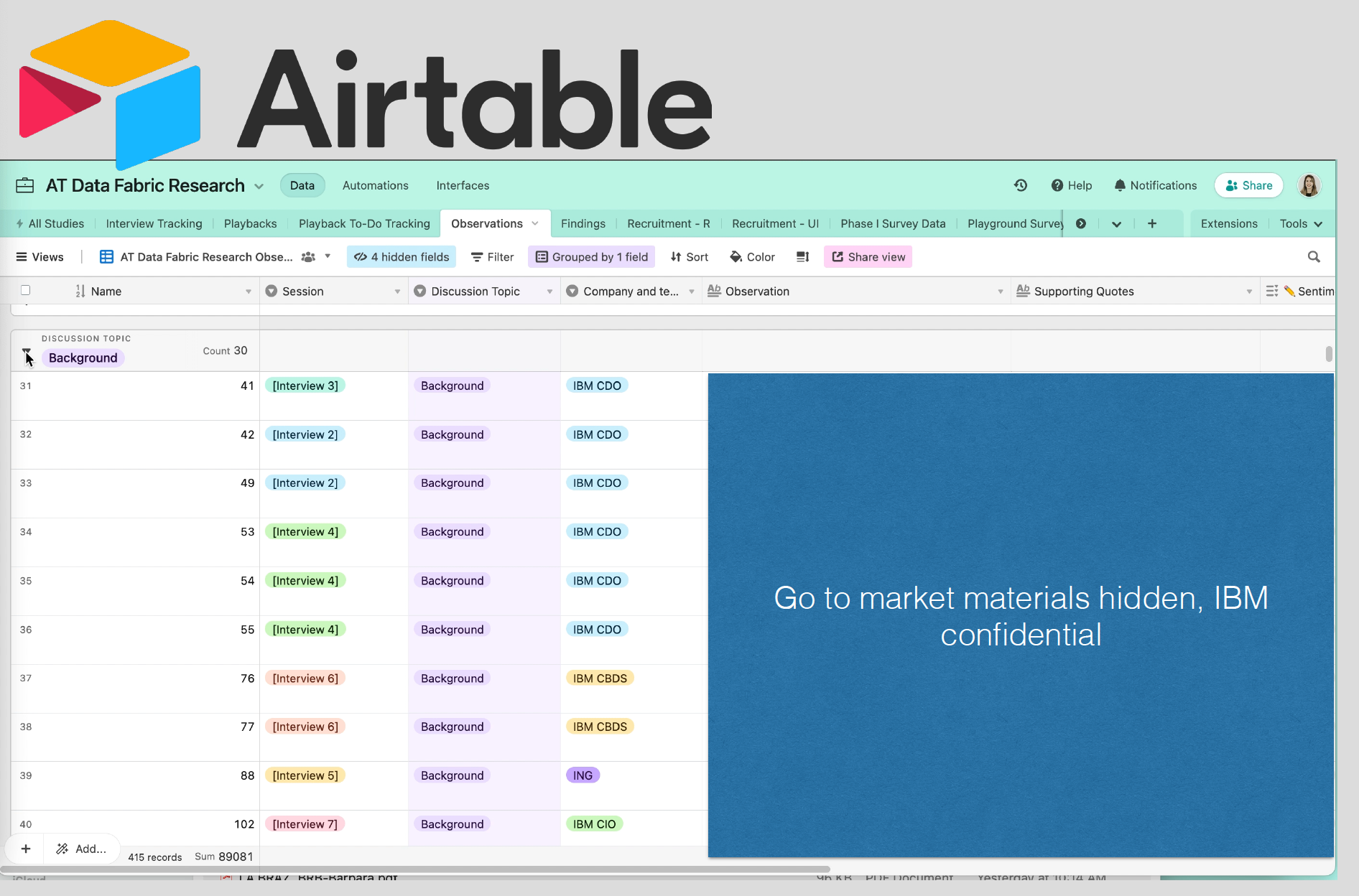Open the Observation column dropdown arrow
The height and width of the screenshot is (896, 1359).
click(x=1001, y=291)
